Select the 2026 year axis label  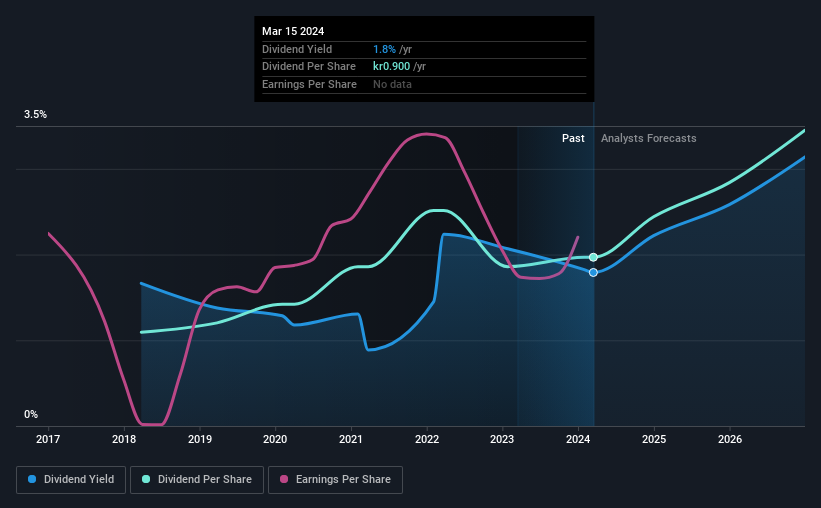pyautogui.click(x=730, y=439)
